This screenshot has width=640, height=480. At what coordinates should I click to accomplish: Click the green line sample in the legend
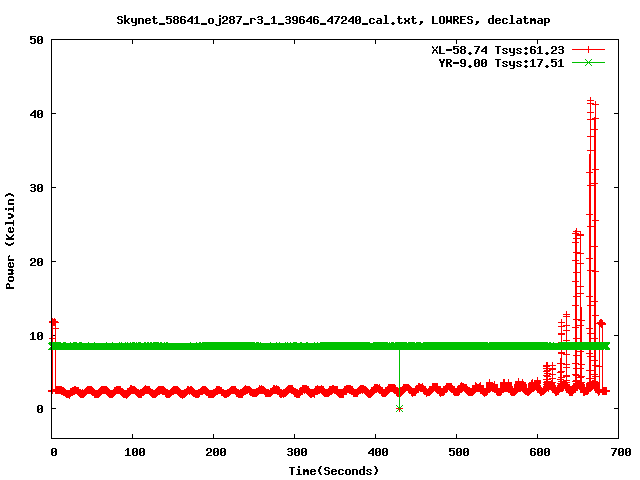[x=588, y=62]
